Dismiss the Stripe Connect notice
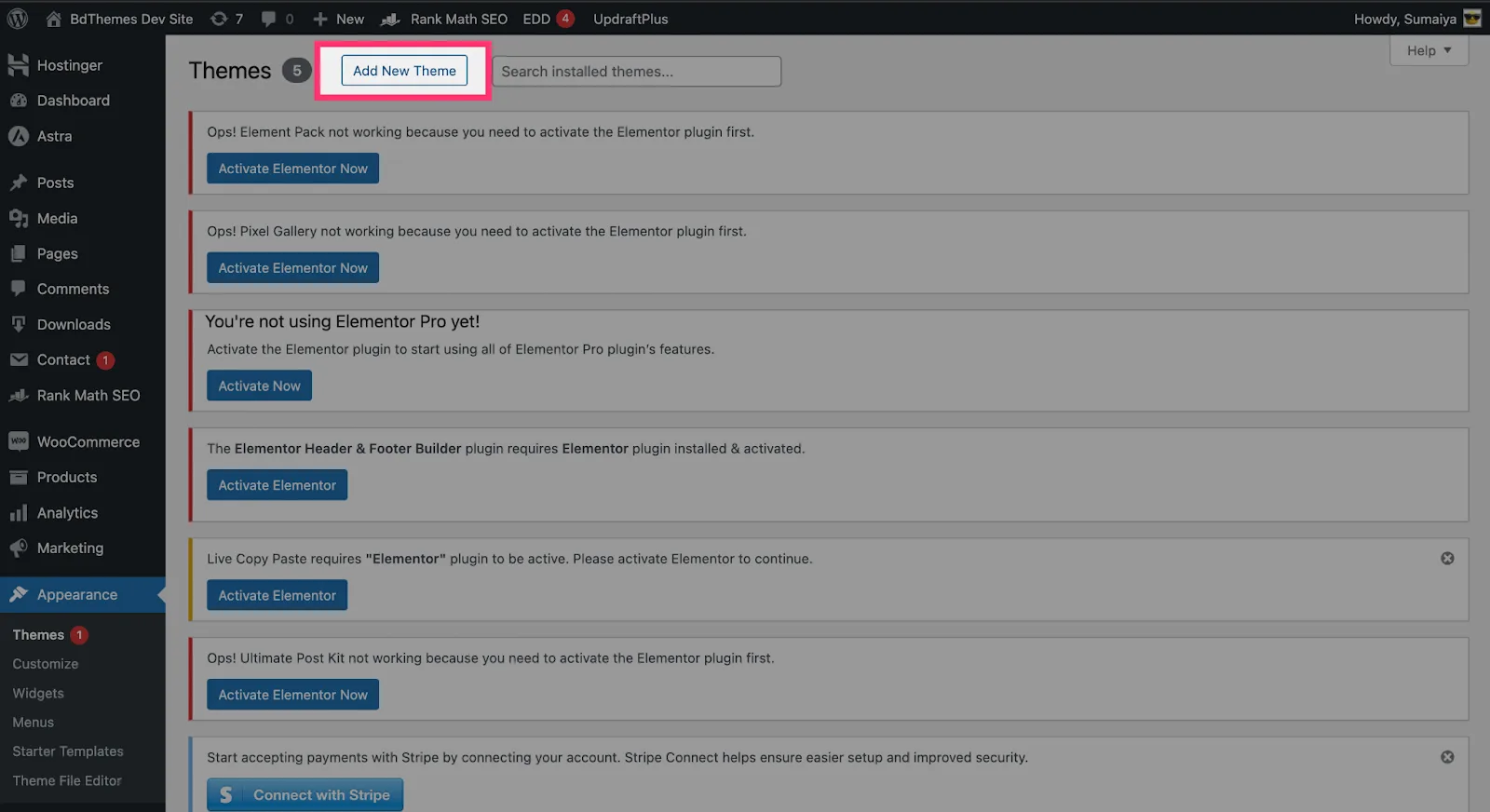The height and width of the screenshot is (812, 1490). coord(1447,757)
